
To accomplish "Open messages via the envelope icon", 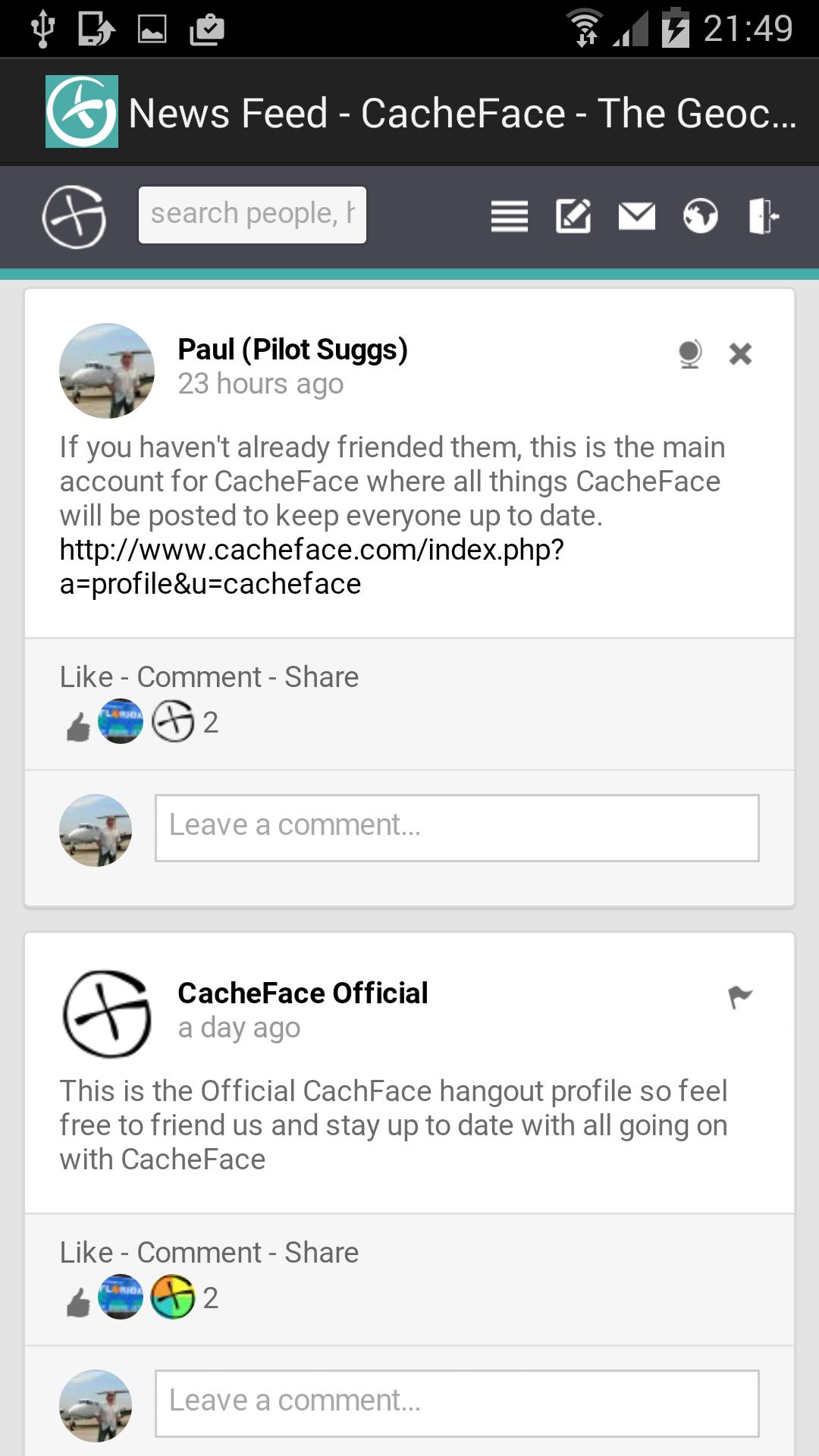I will (x=637, y=217).
